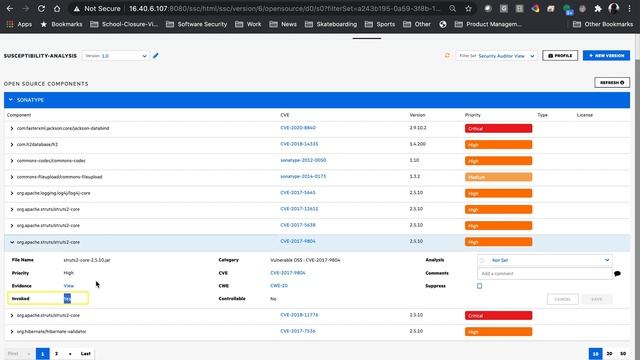Open CVE-2017-7536 link in hibernate row

click(x=298, y=331)
